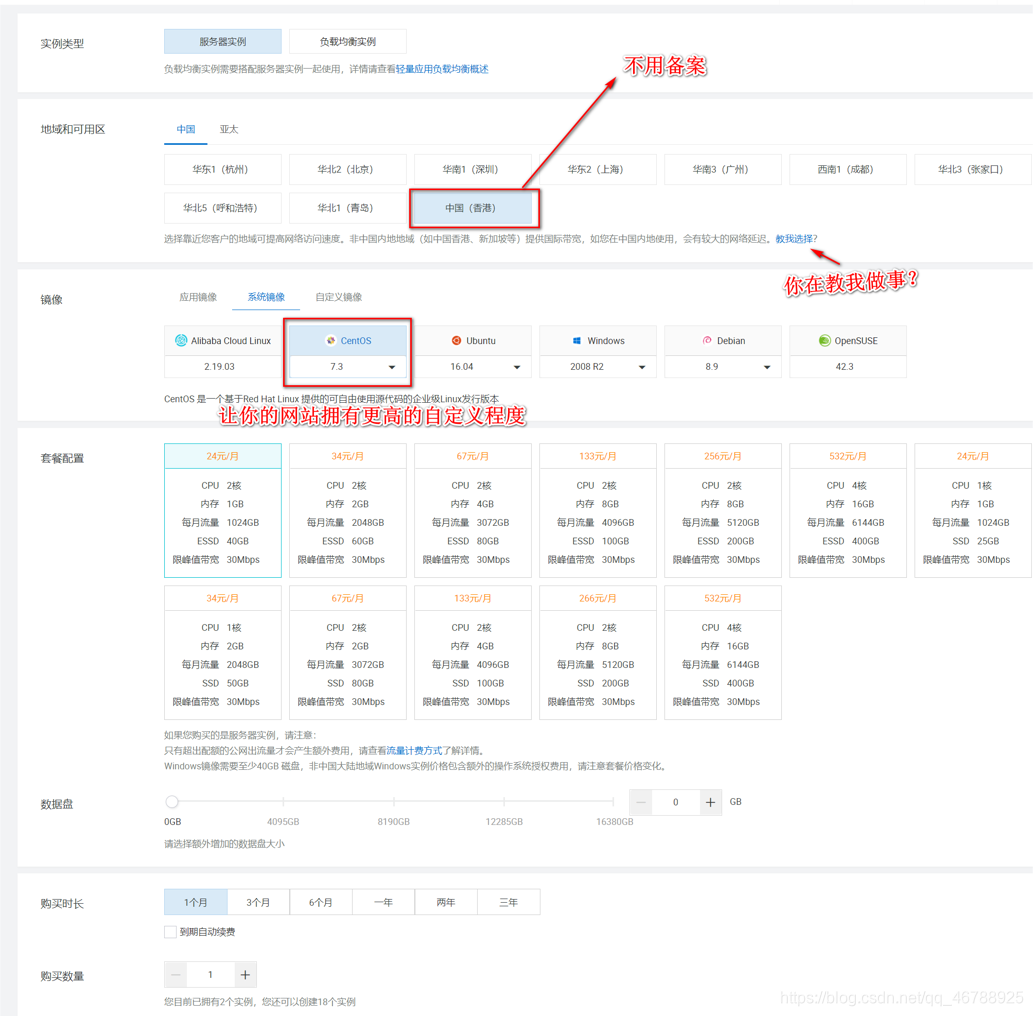Select region 华南3（广州）
The image size is (1033, 1016).
coord(723,169)
